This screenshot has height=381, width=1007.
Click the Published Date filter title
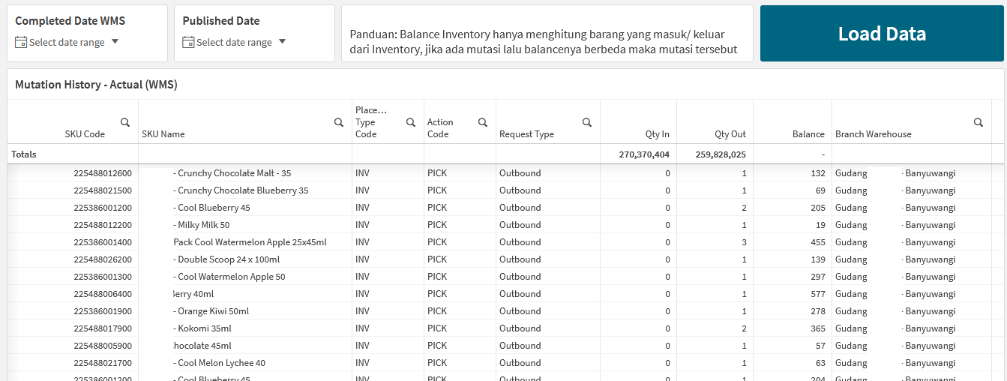point(221,21)
